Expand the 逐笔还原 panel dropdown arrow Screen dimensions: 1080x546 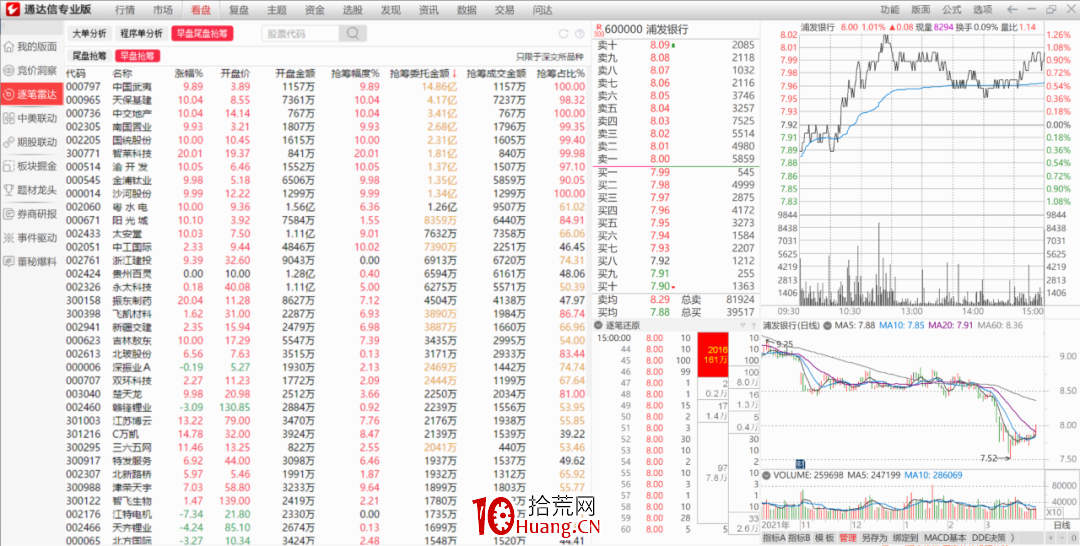tap(598, 326)
